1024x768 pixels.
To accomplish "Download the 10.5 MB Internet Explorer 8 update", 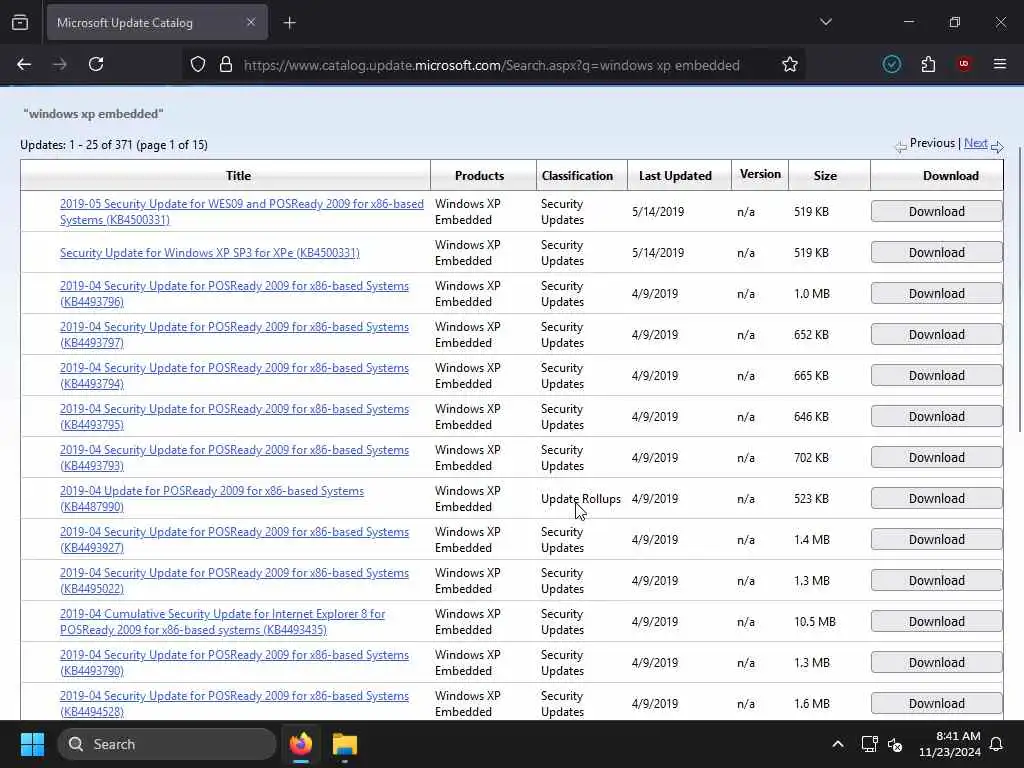I will tap(936, 622).
